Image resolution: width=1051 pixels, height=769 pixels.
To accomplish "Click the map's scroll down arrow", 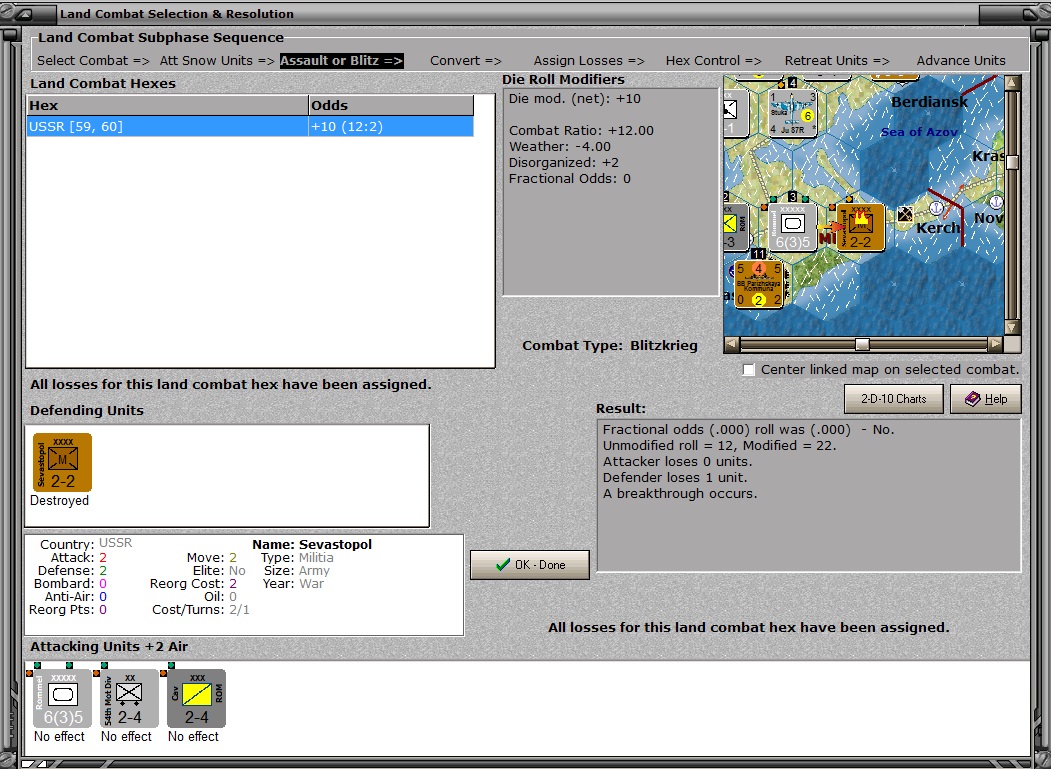I will (x=1012, y=328).
